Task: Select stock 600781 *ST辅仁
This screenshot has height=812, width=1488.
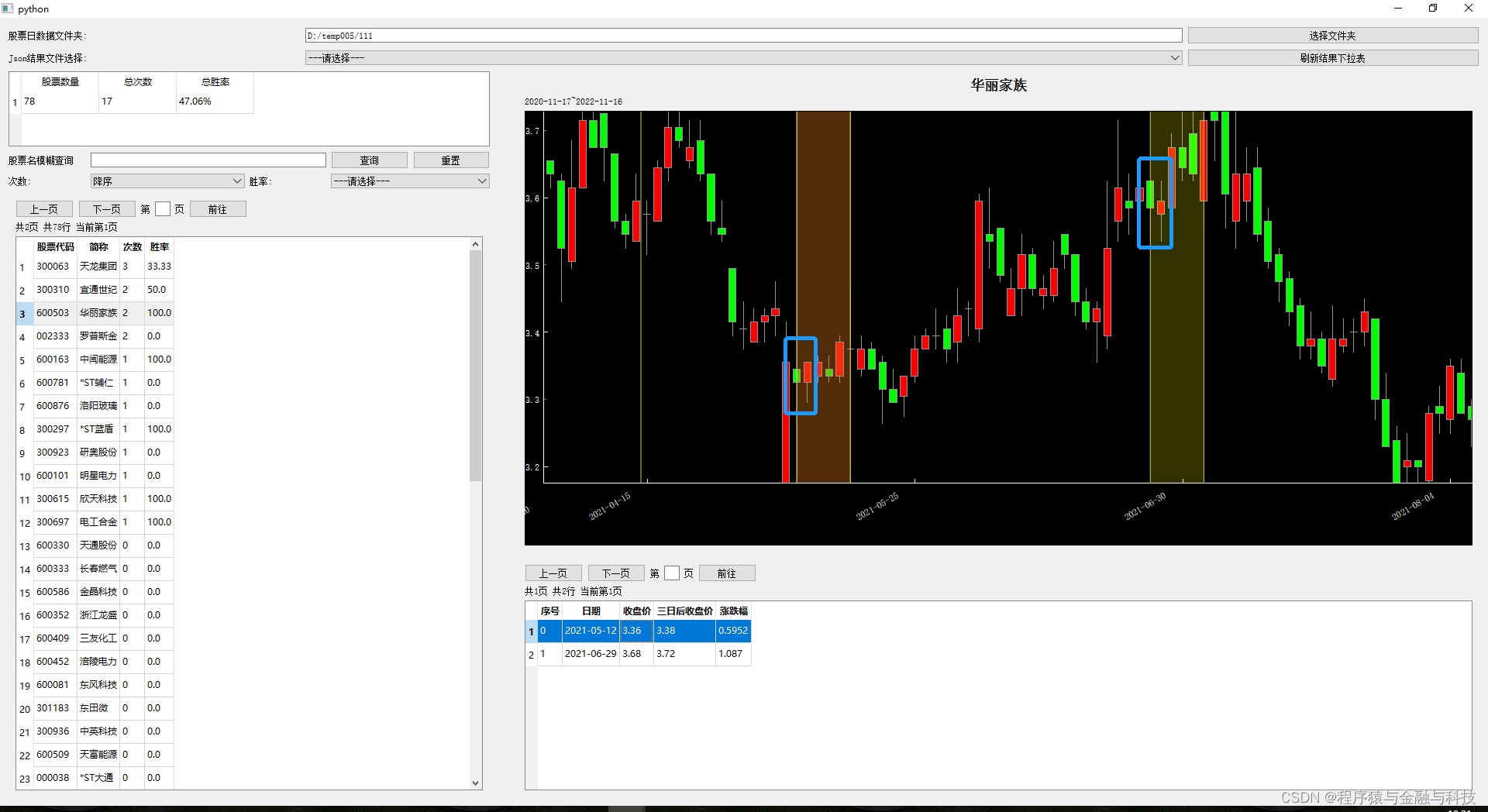Action: (x=96, y=383)
